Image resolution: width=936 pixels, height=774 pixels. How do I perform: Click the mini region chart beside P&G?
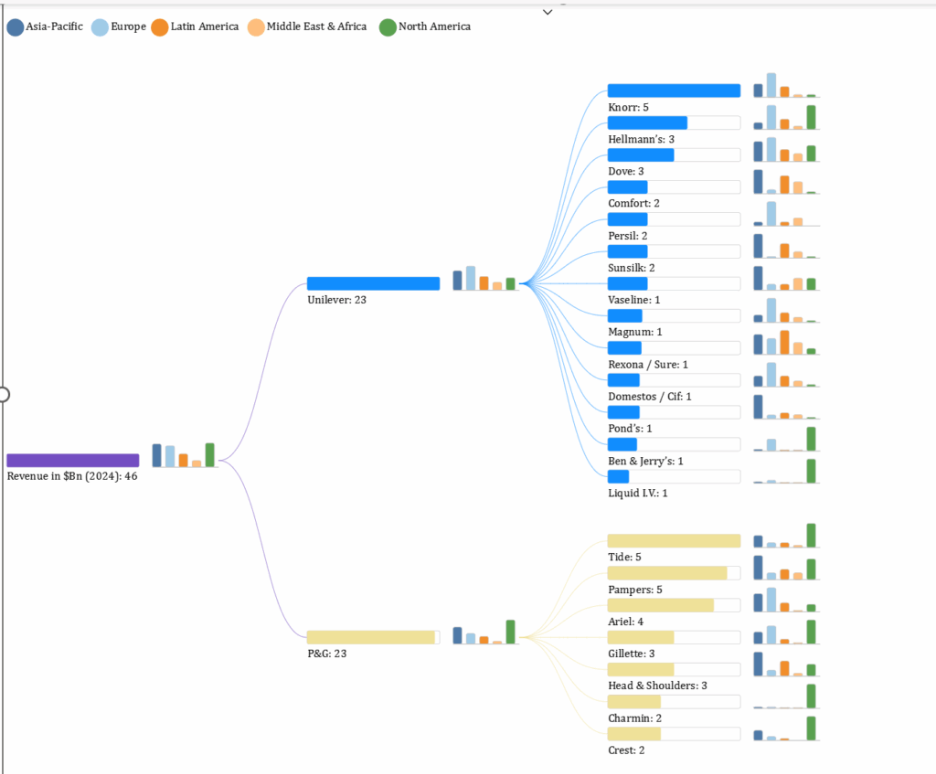coord(484,632)
